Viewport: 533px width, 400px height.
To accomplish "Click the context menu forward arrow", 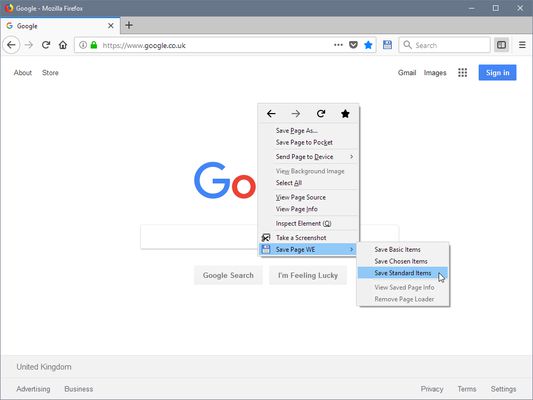I will 296,114.
